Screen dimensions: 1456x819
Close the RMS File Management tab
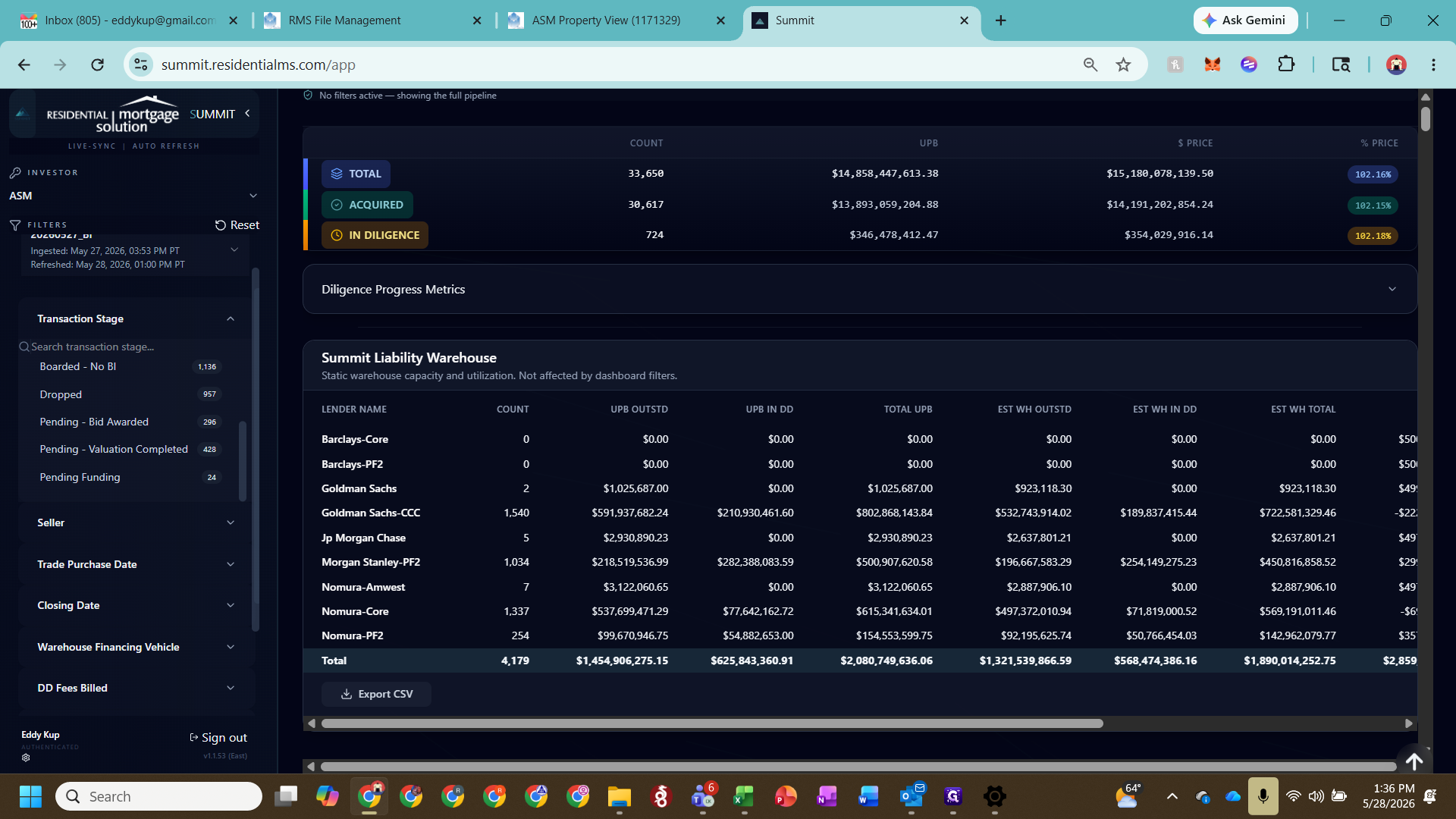[x=477, y=20]
